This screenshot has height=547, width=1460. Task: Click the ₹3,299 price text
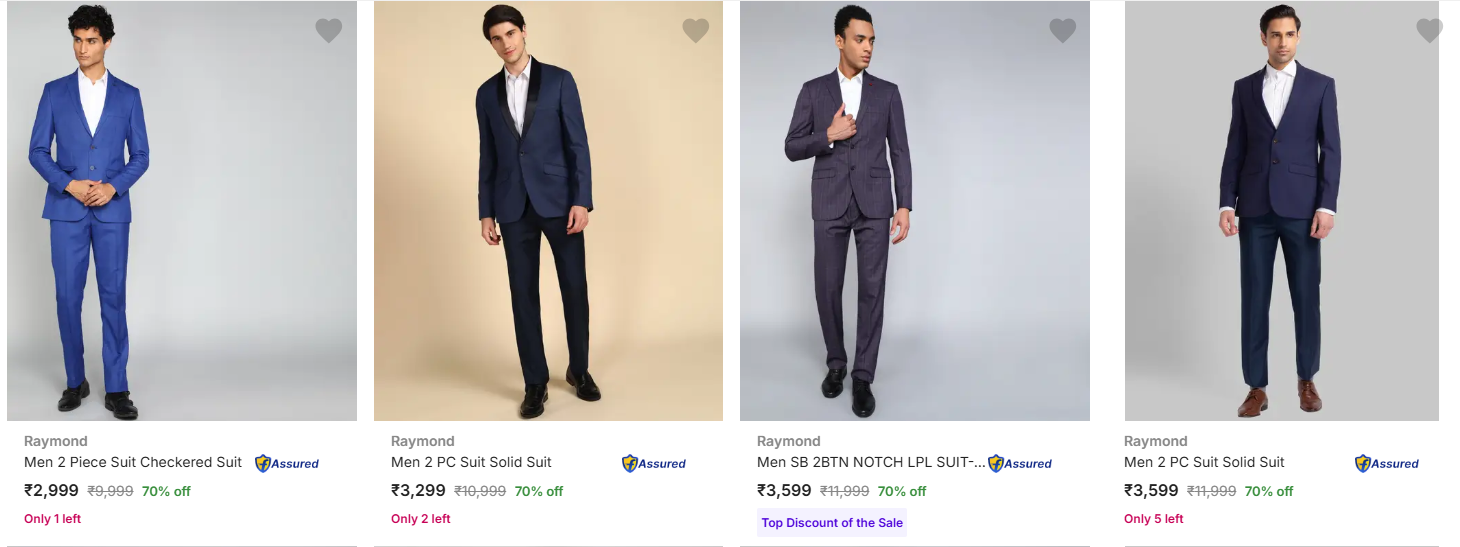pyautogui.click(x=418, y=491)
